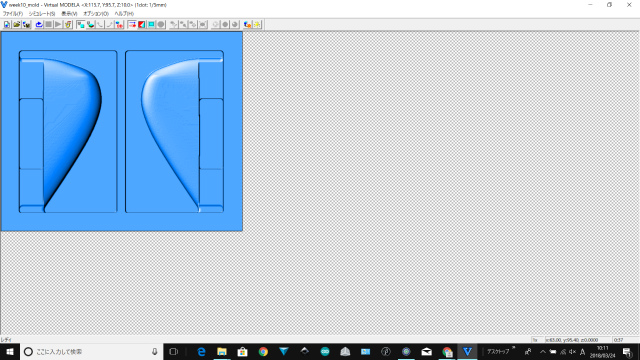
Task: Click the Windows taskbar search box
Action: (91, 351)
